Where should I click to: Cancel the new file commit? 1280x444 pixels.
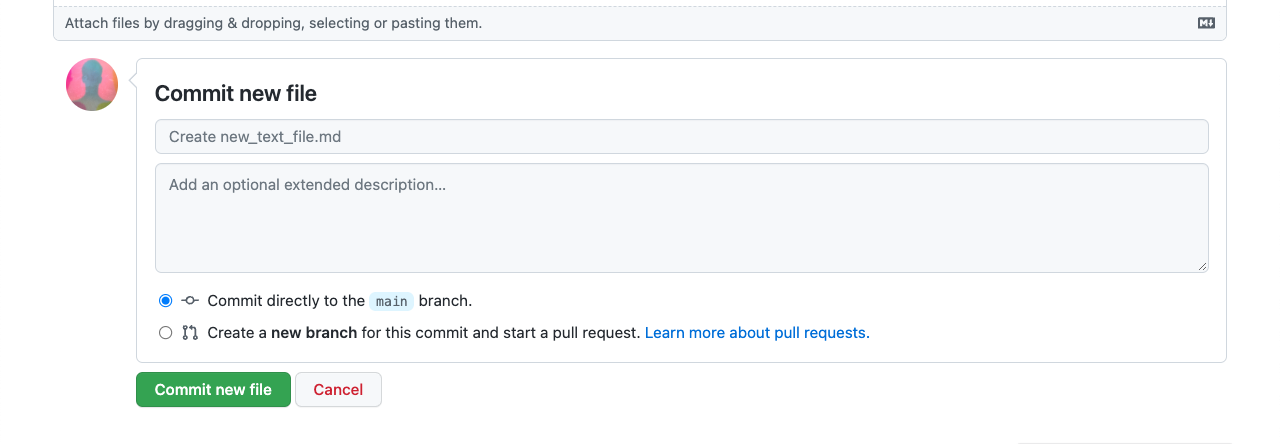(x=338, y=390)
